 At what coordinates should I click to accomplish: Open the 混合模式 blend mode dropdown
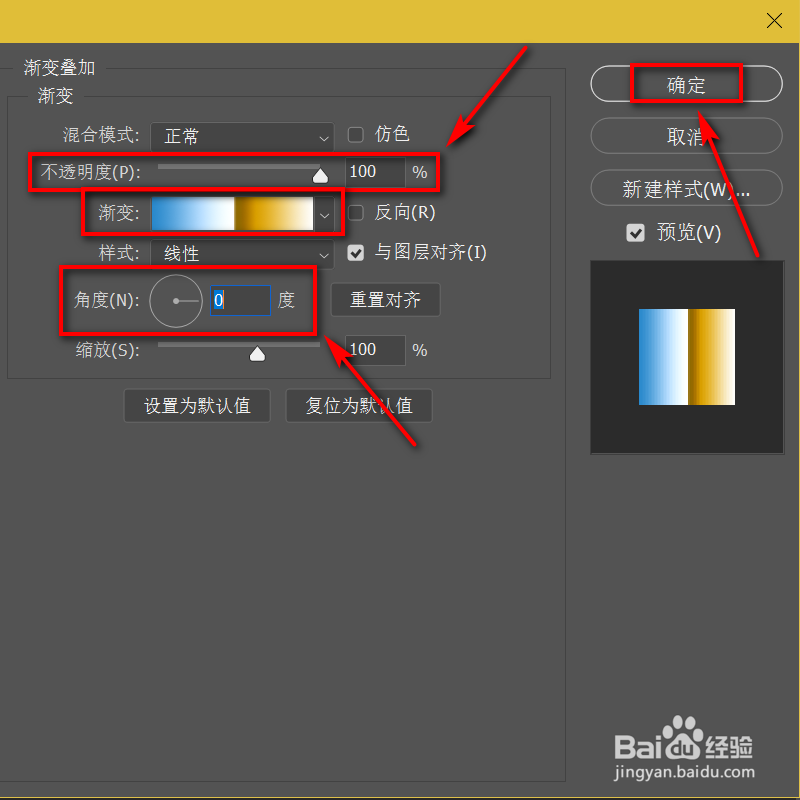point(242,137)
